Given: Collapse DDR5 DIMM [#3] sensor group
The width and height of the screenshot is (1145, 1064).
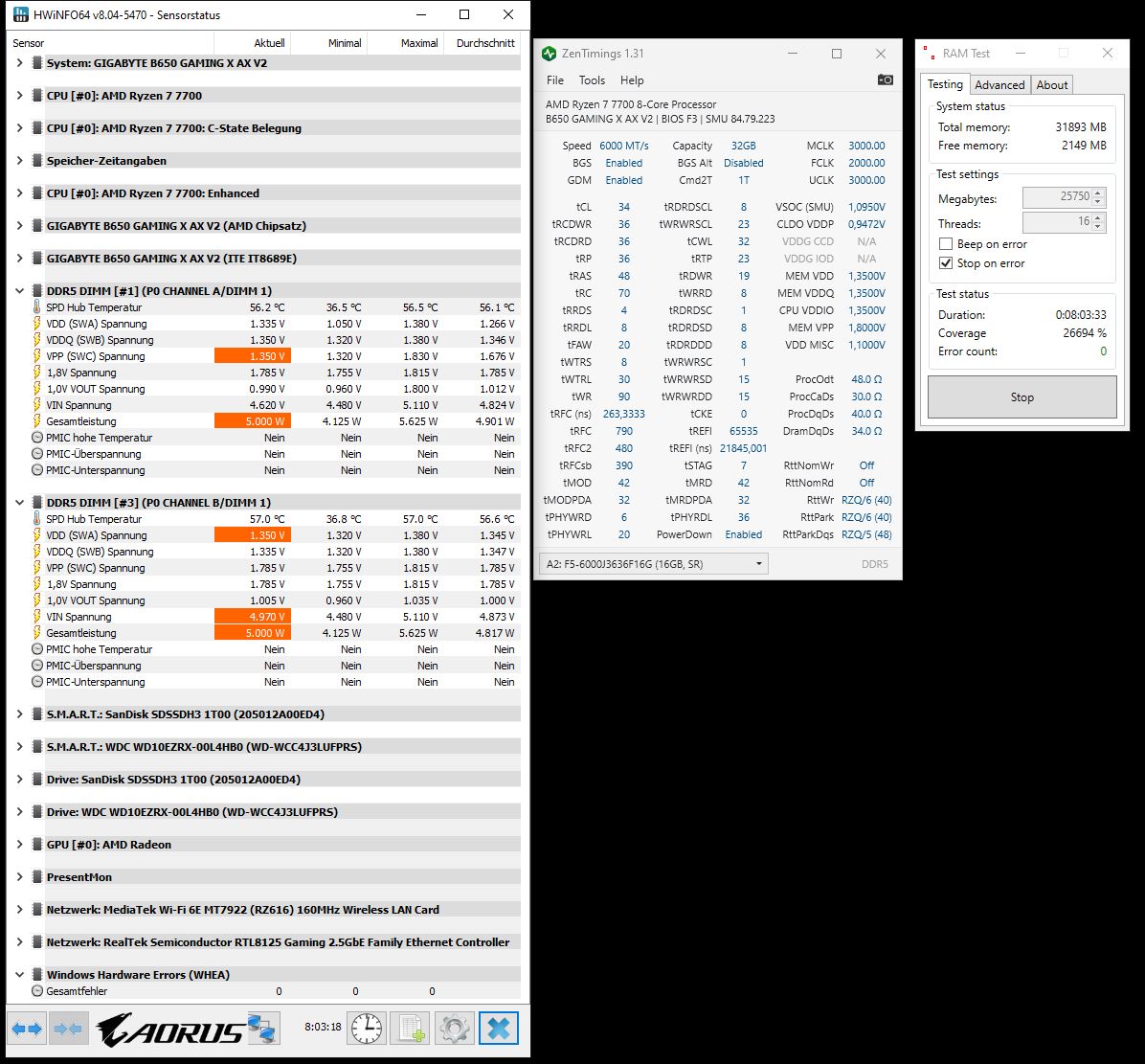Looking at the screenshot, I should [x=20, y=503].
